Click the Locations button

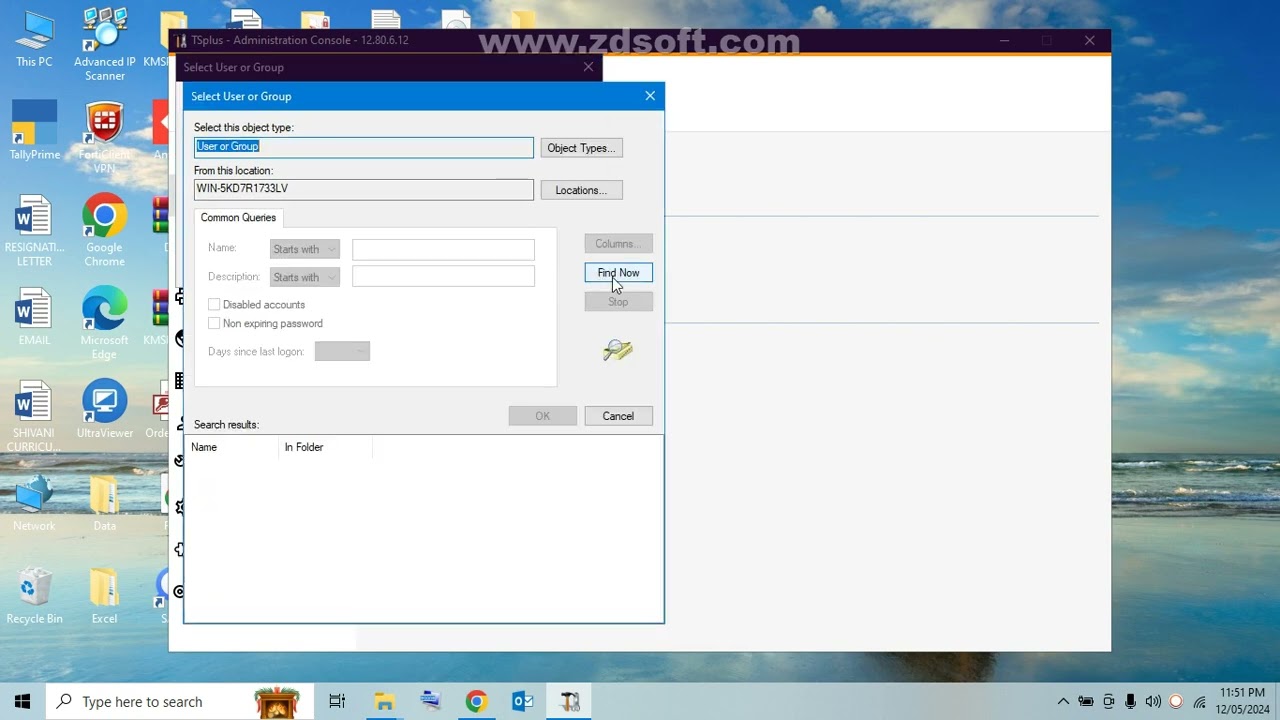coord(582,190)
